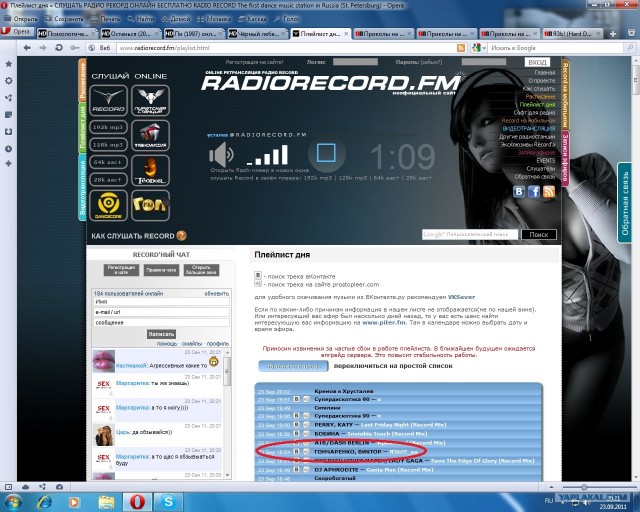The width and height of the screenshot is (640, 512).
Task: Click the Найти toolbar button
Action: pyautogui.click(x=141, y=19)
